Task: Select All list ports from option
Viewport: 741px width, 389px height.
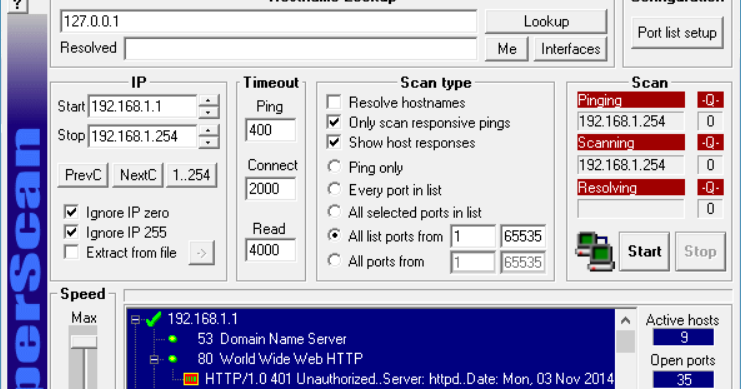Action: (335, 235)
